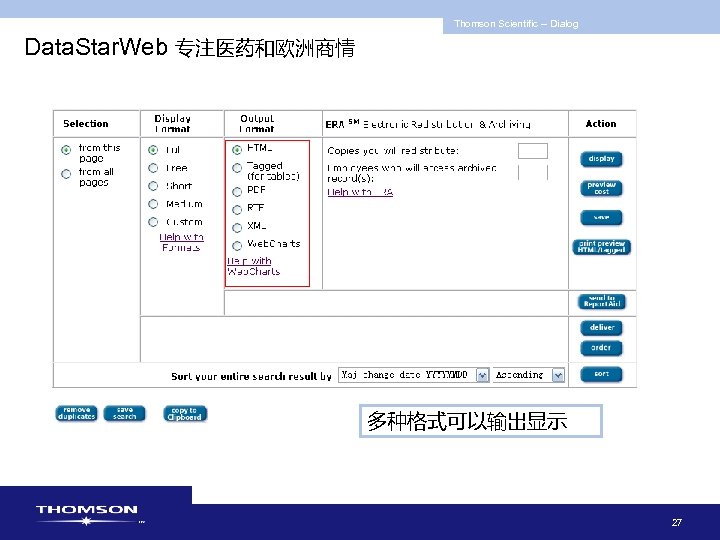Select PDF output format

pyautogui.click(x=237, y=191)
